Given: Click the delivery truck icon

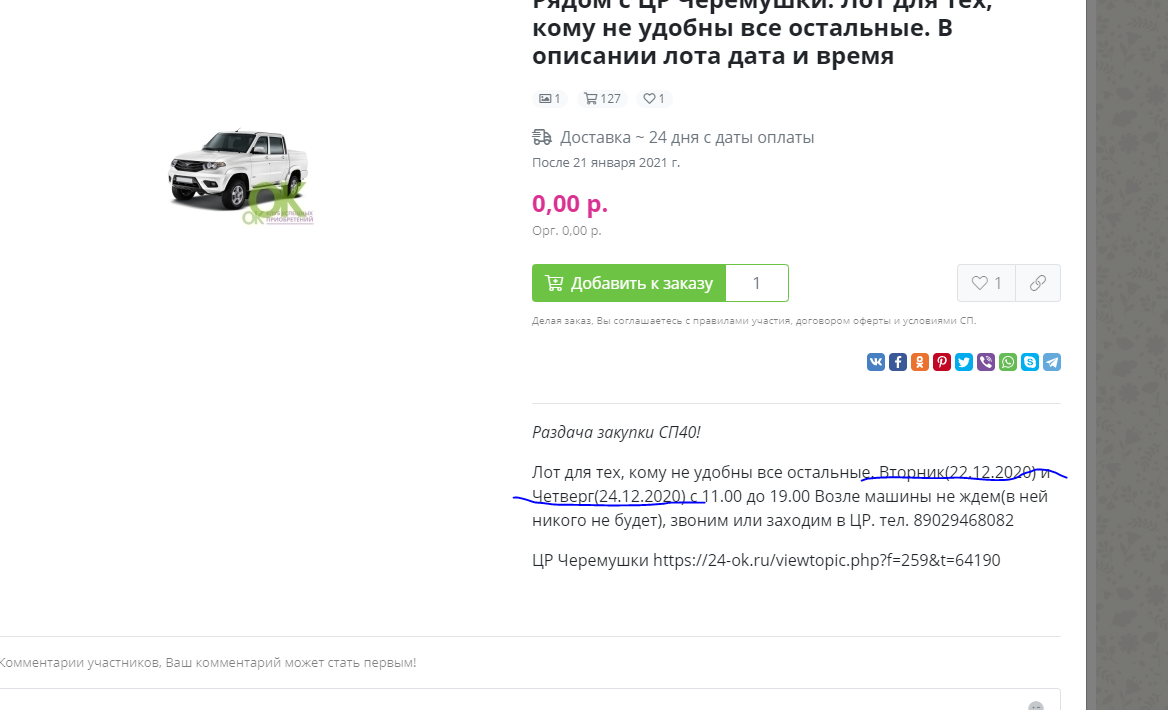Looking at the screenshot, I should 542,137.
